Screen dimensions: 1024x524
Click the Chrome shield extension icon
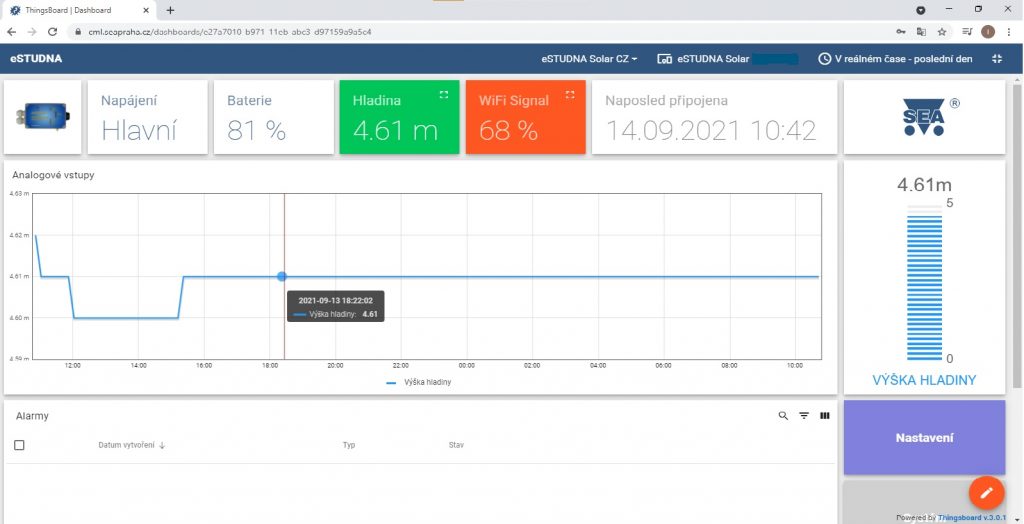tap(920, 10)
